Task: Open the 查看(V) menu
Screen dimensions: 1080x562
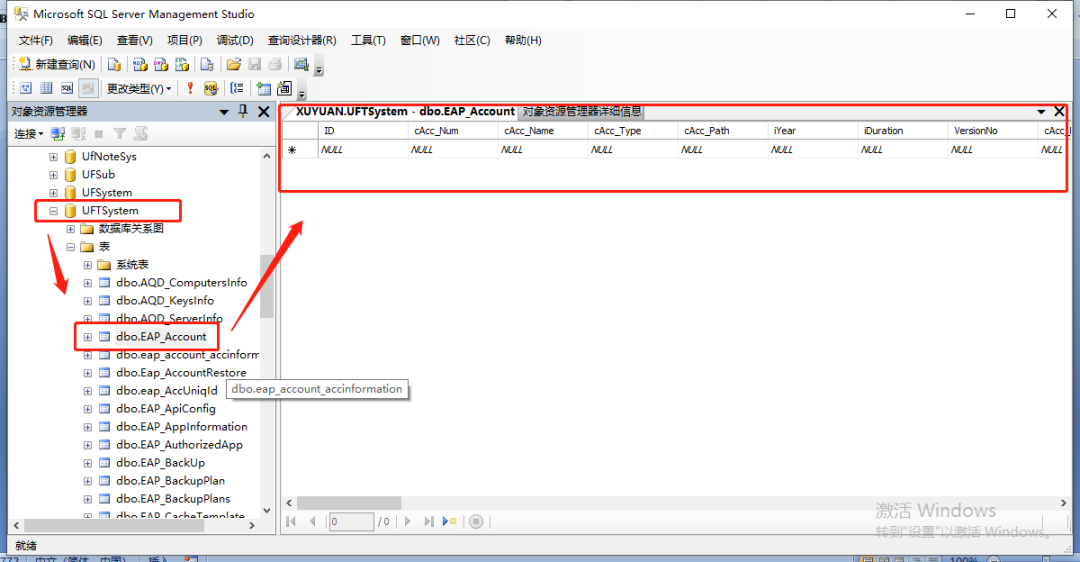Action: [134, 40]
